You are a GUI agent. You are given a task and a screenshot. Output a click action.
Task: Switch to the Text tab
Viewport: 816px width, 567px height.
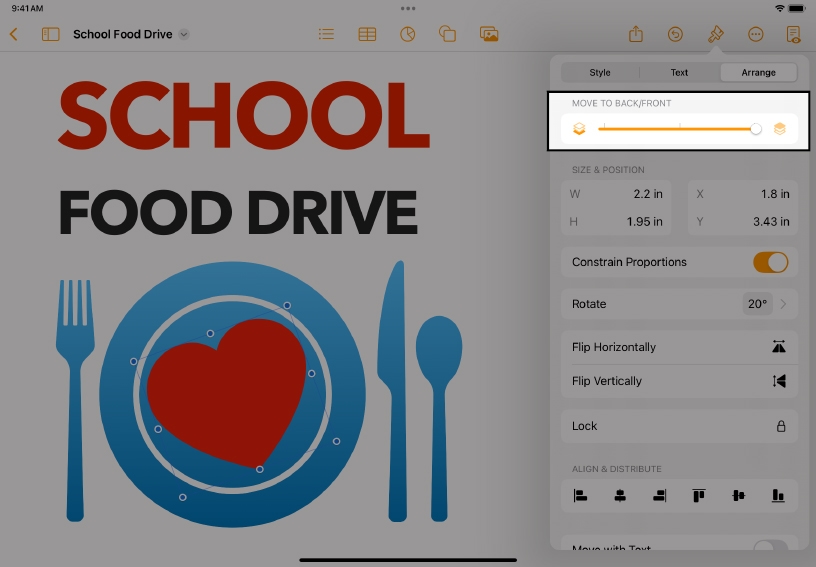tap(679, 72)
